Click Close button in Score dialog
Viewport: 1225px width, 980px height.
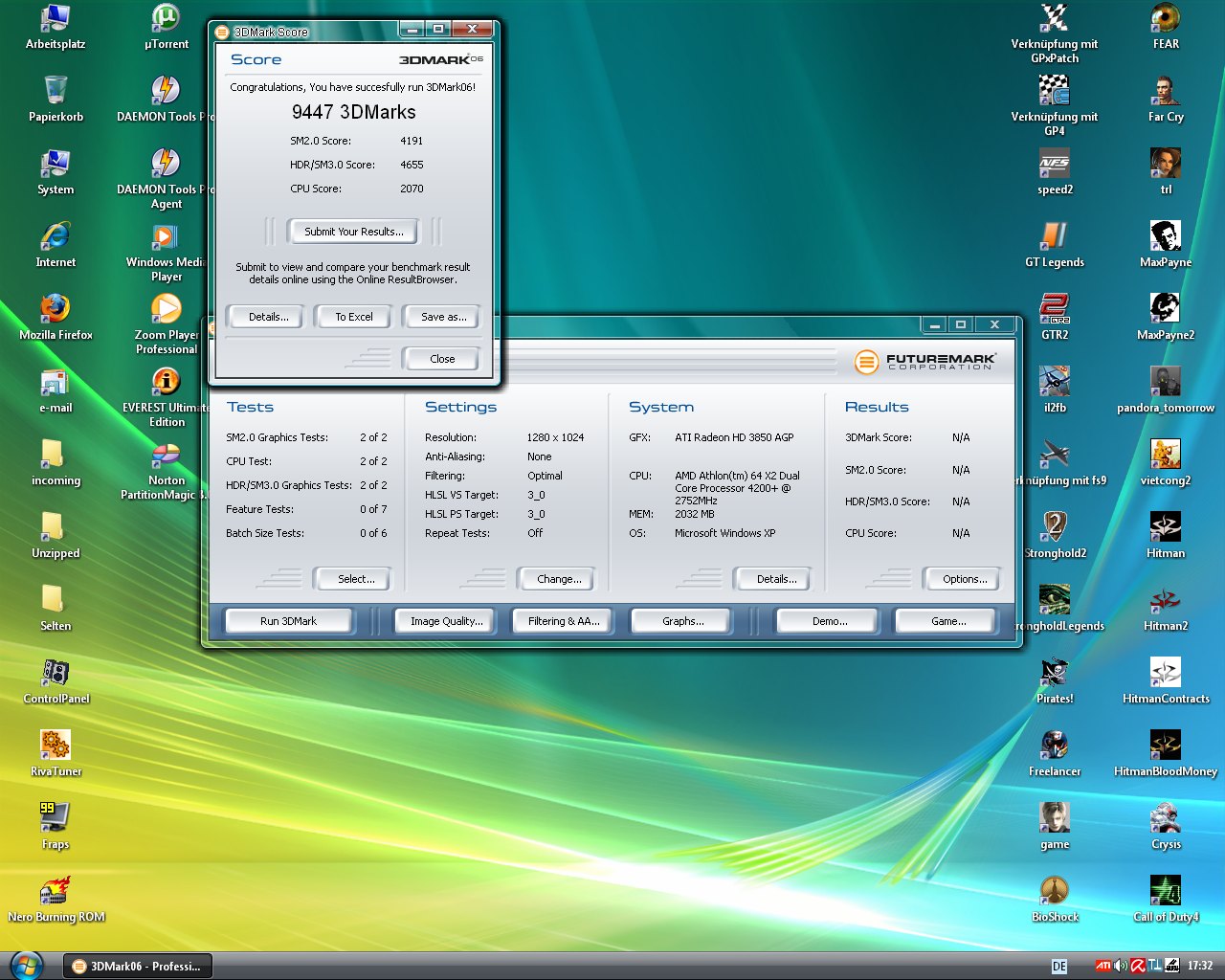(x=442, y=359)
